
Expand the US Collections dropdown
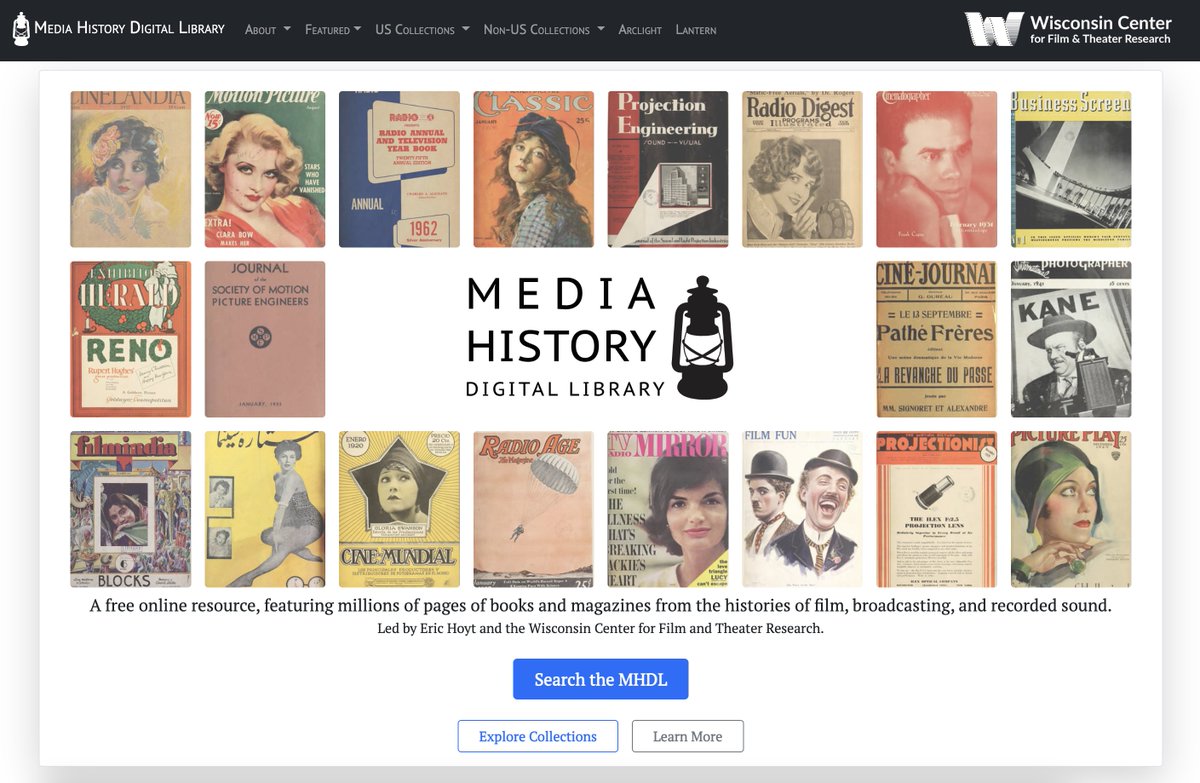[421, 30]
